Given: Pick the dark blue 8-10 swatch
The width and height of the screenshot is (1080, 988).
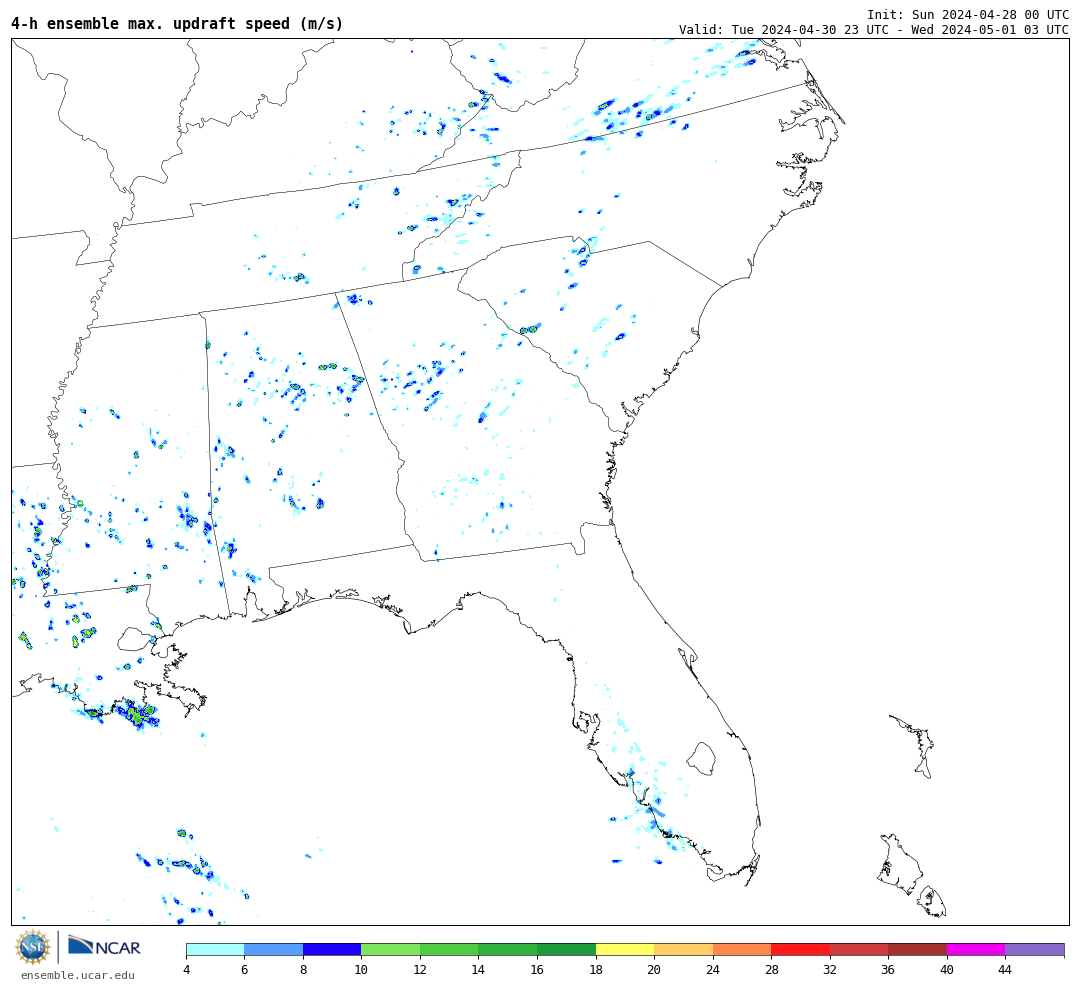Looking at the screenshot, I should (332, 949).
